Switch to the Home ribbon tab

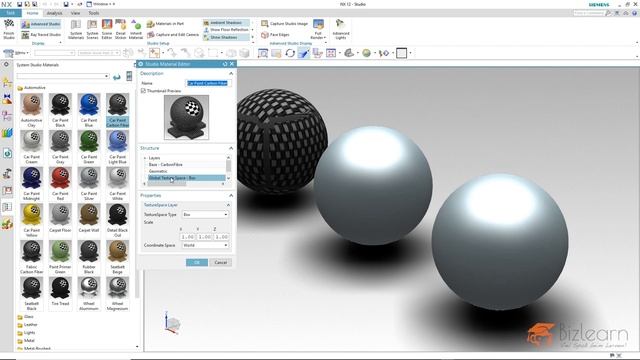click(32, 13)
